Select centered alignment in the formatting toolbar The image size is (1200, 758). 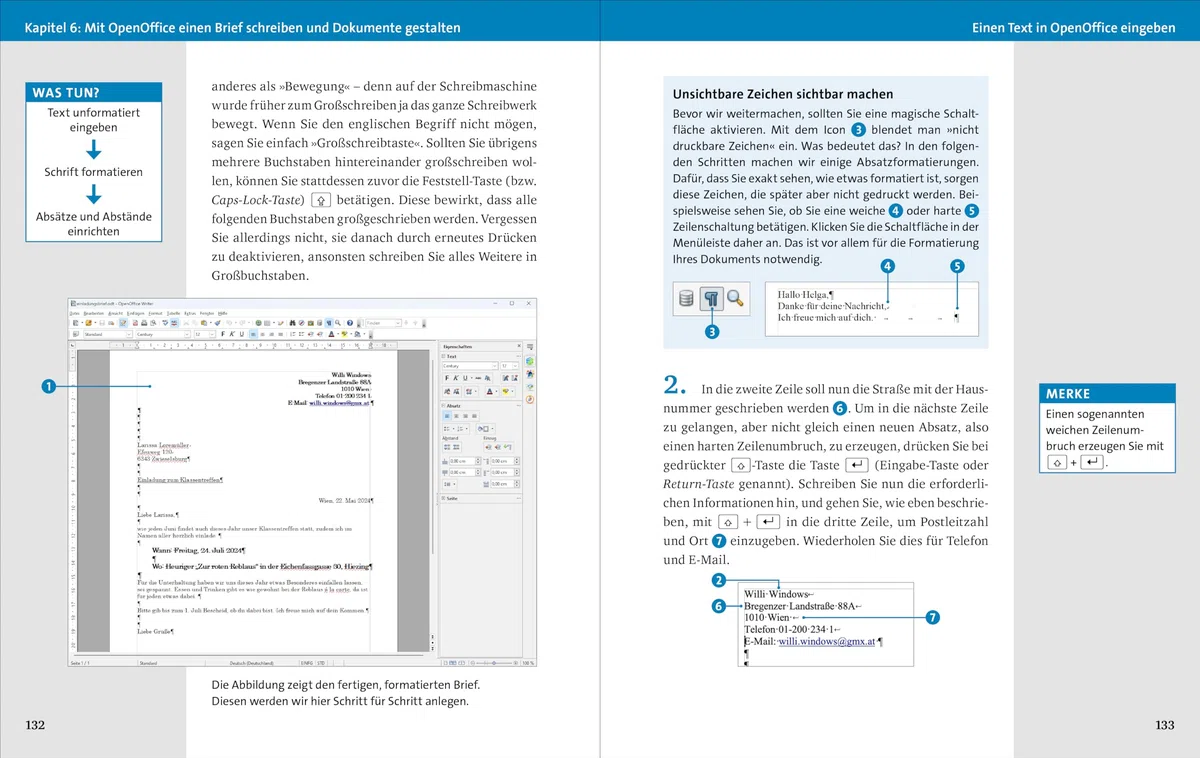[x=262, y=334]
